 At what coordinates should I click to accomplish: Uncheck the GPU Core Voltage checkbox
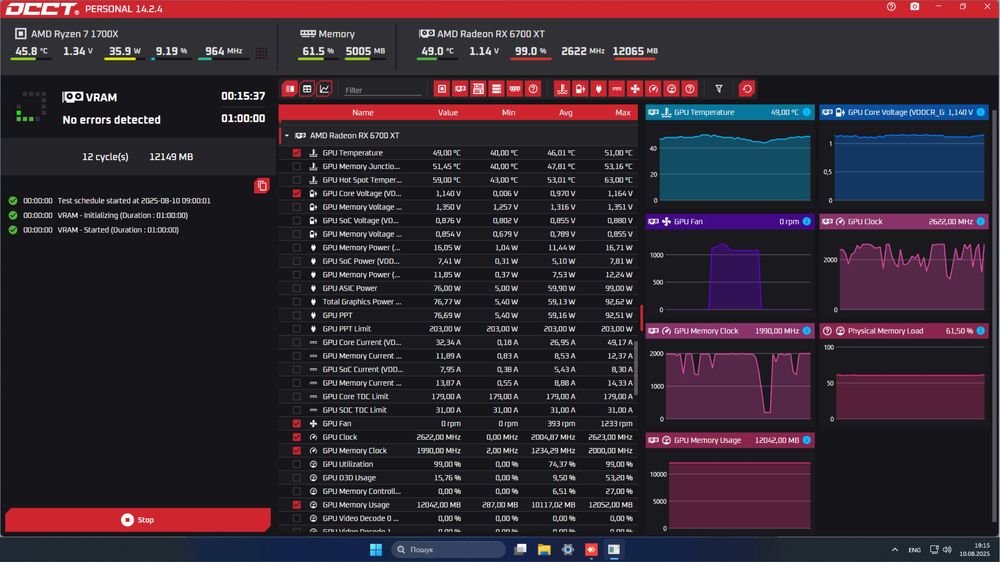[297, 193]
